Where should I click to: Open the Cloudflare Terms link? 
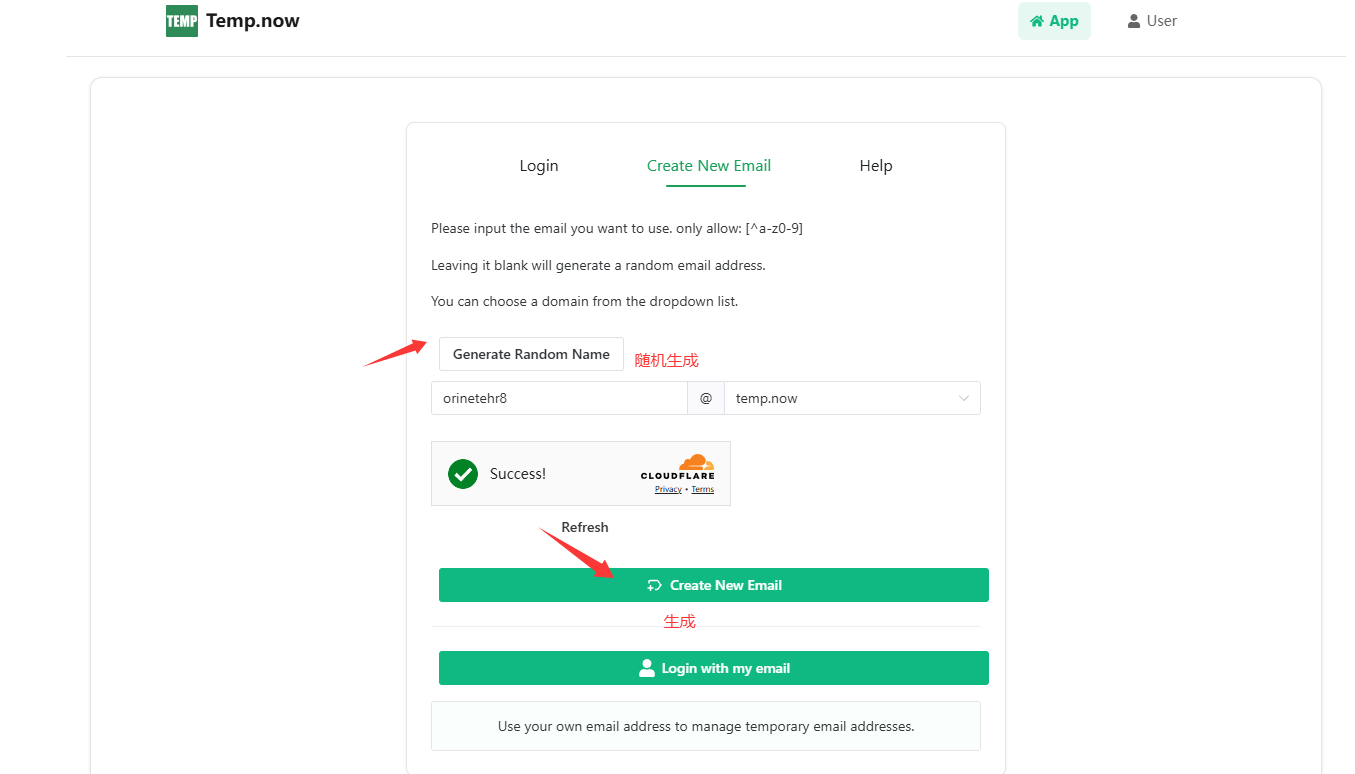[x=703, y=489]
